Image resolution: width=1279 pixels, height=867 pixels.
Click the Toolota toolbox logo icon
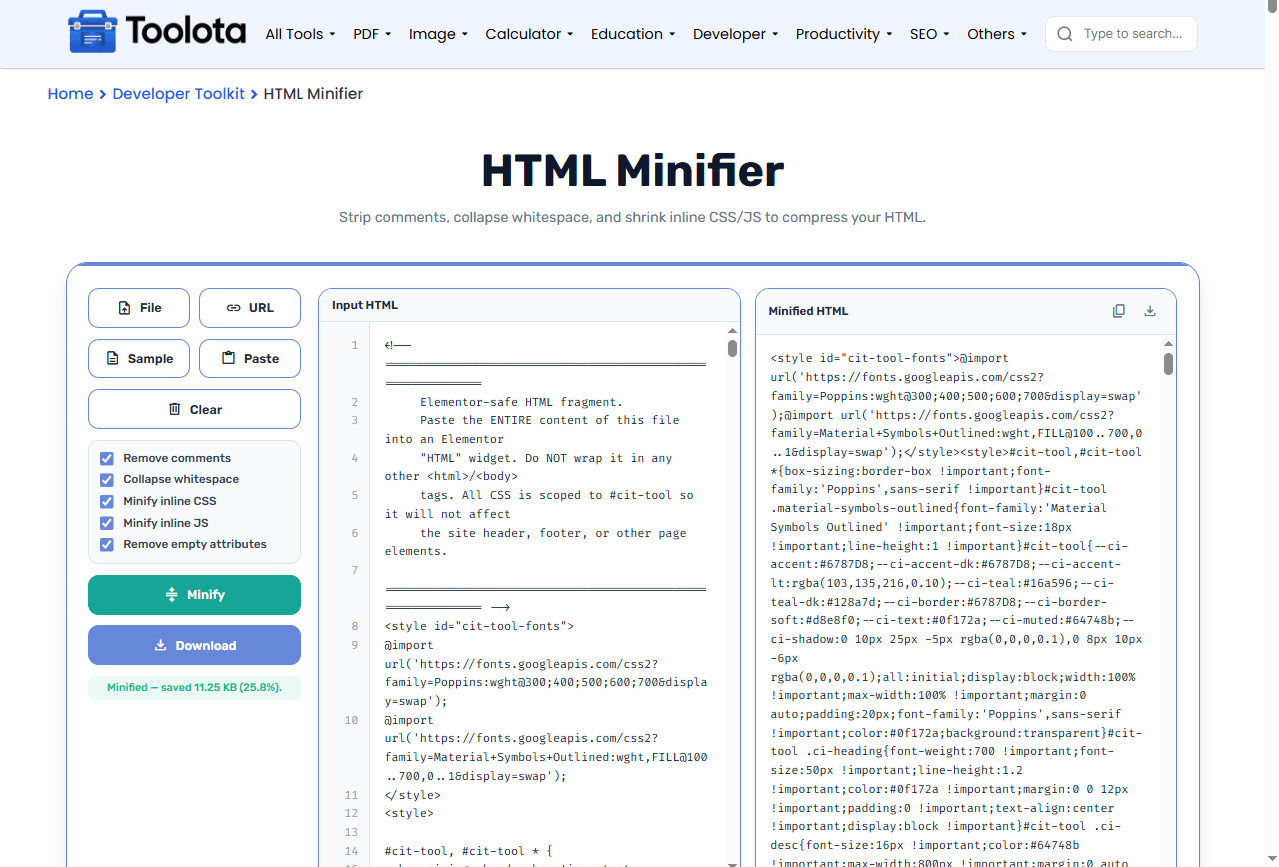tap(92, 32)
